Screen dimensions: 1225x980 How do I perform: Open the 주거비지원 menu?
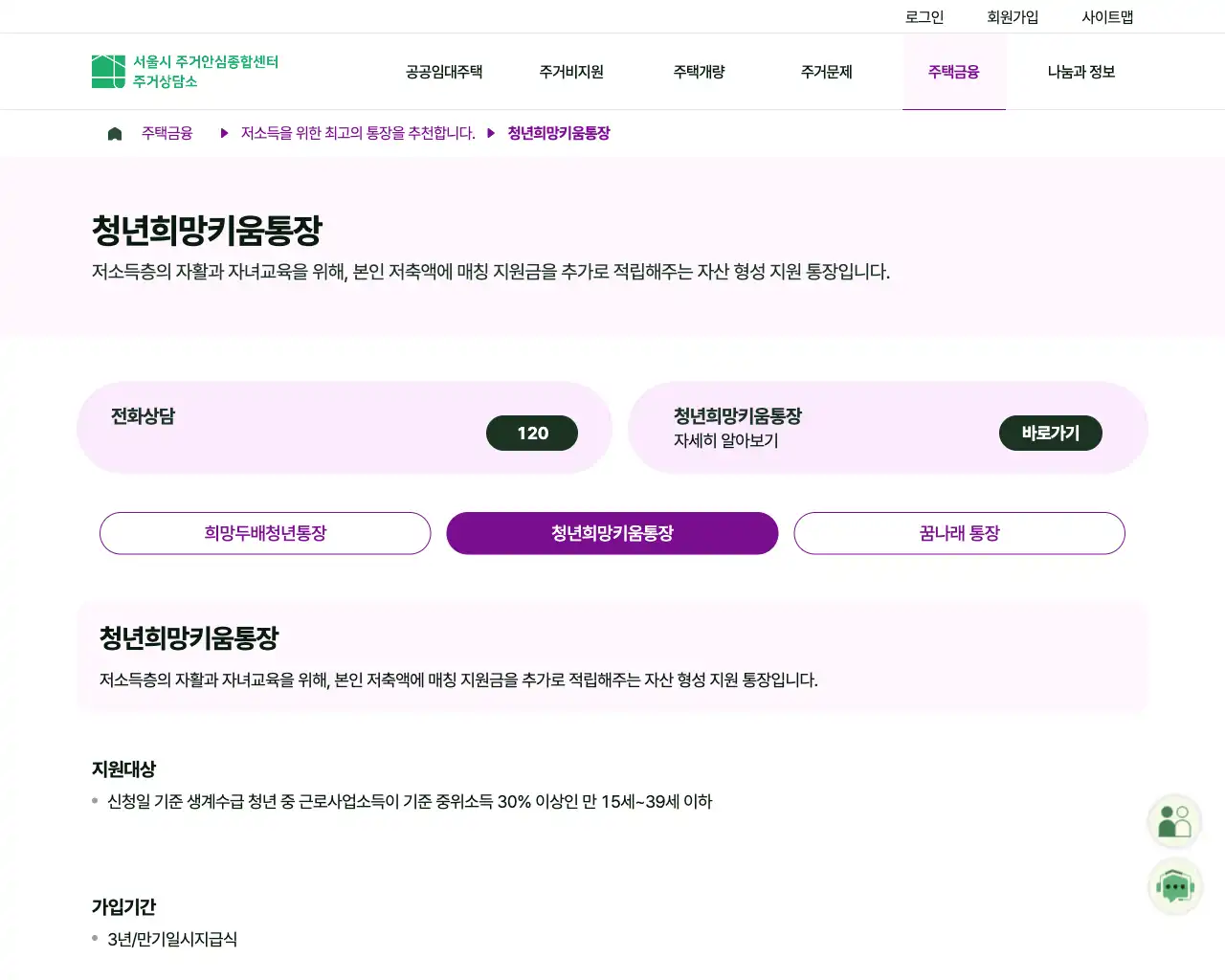(x=570, y=72)
